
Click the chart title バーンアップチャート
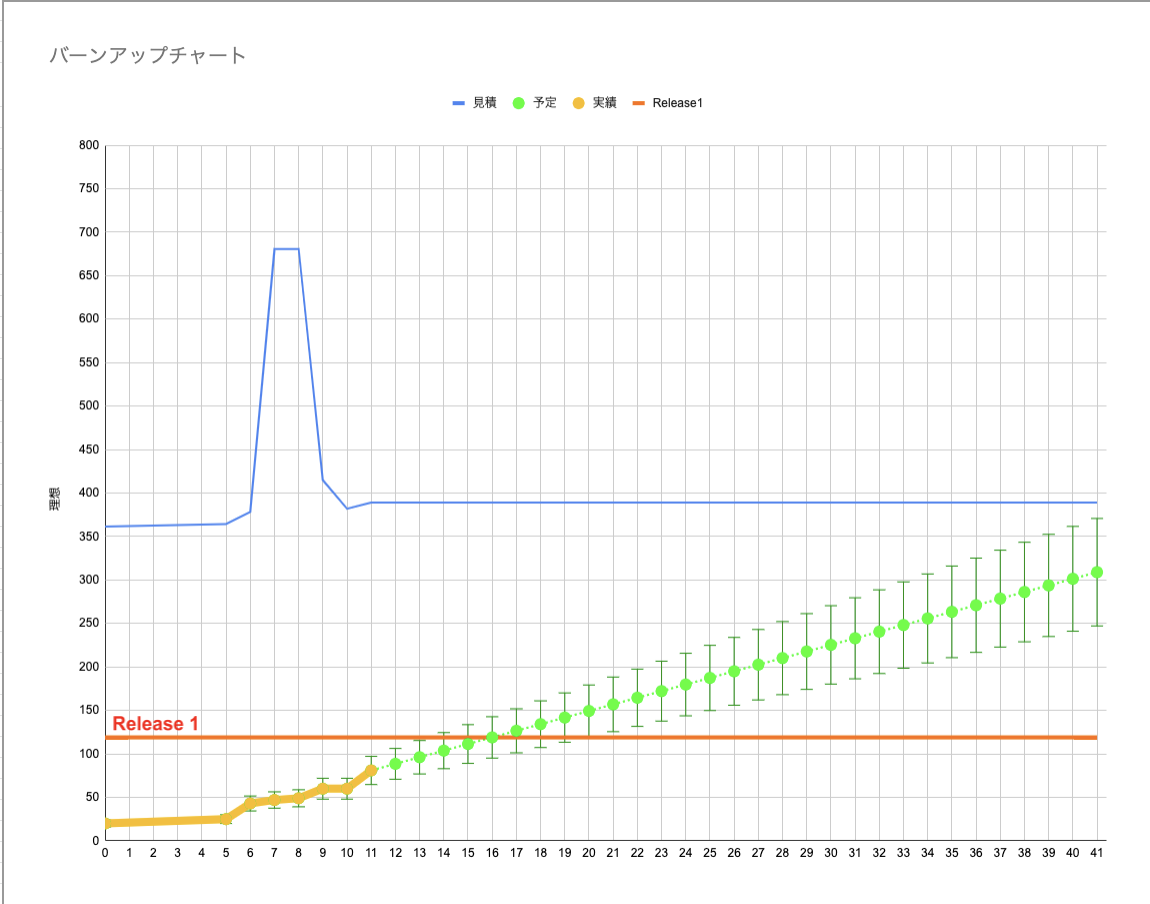[x=147, y=56]
